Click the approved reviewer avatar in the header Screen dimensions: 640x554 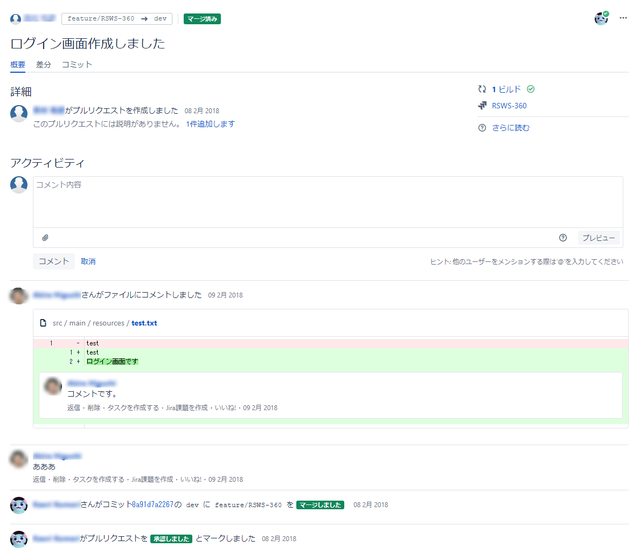pyautogui.click(x=601, y=18)
